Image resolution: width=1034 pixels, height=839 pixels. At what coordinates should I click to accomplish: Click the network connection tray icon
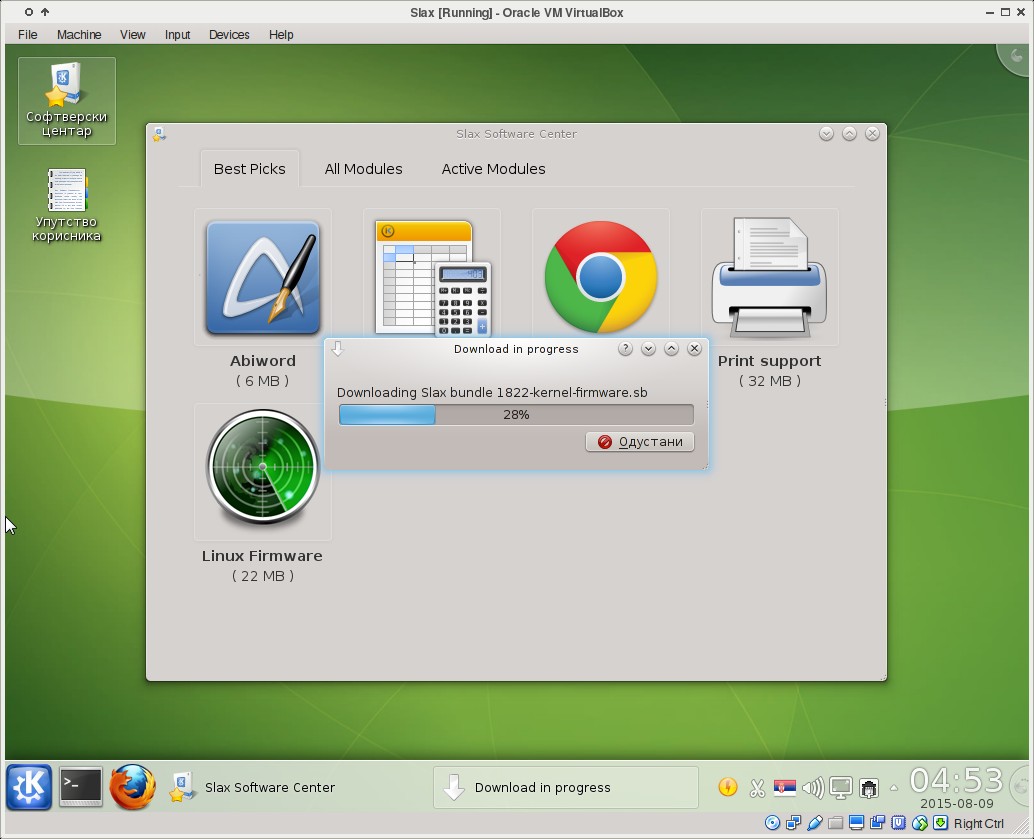pos(869,788)
